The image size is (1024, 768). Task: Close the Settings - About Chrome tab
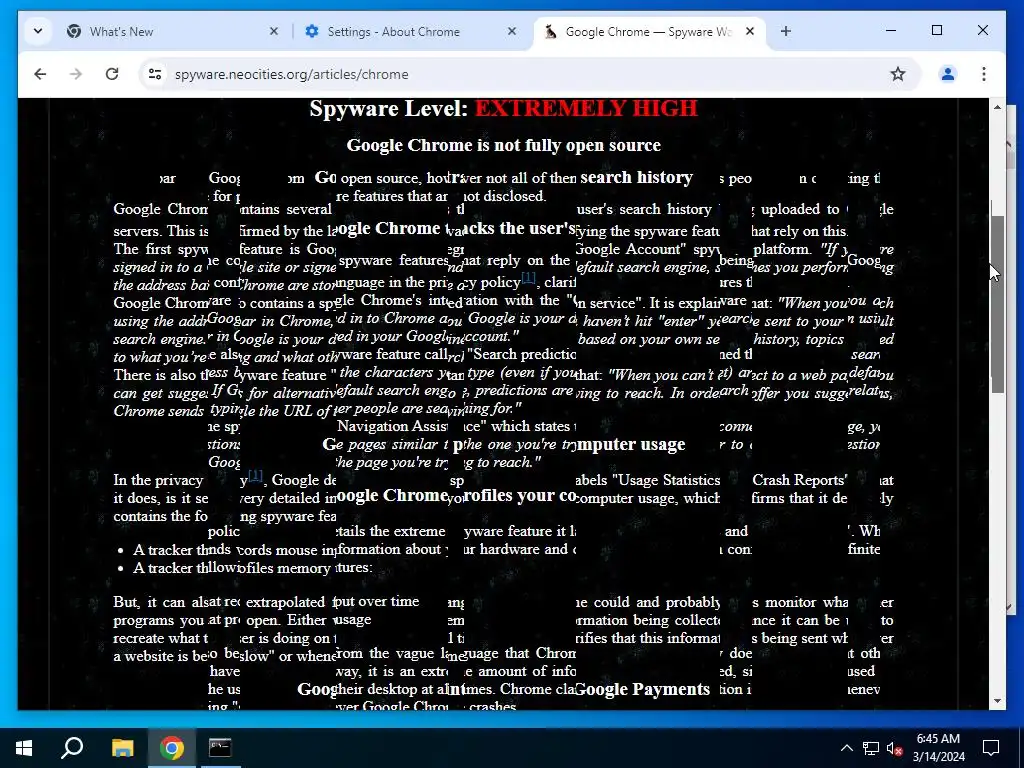(512, 31)
